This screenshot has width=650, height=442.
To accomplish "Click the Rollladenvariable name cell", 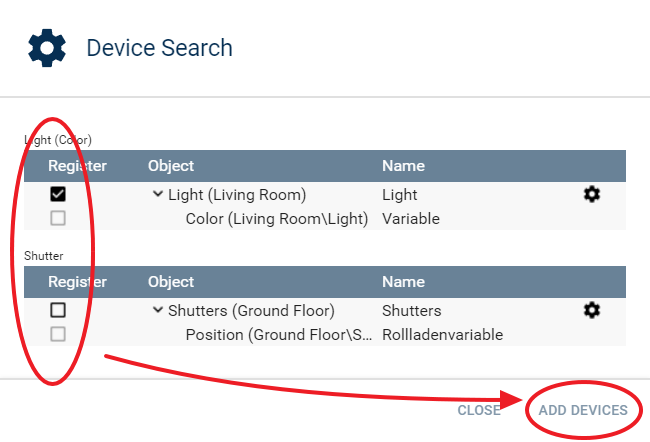I will (442, 334).
